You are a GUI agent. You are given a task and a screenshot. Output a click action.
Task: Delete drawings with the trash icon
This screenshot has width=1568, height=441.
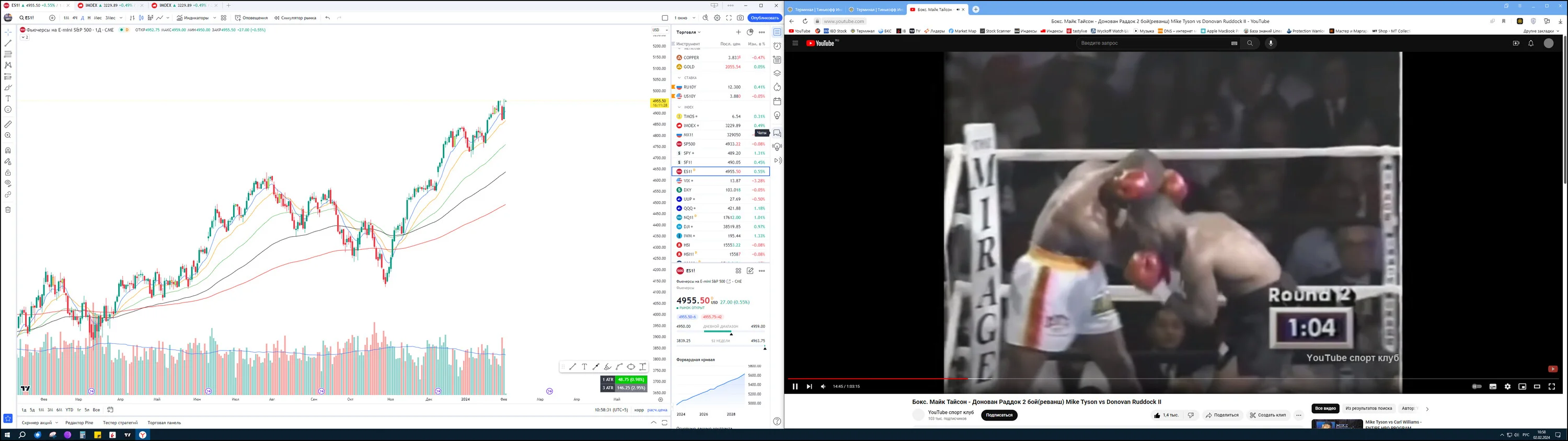[8, 210]
